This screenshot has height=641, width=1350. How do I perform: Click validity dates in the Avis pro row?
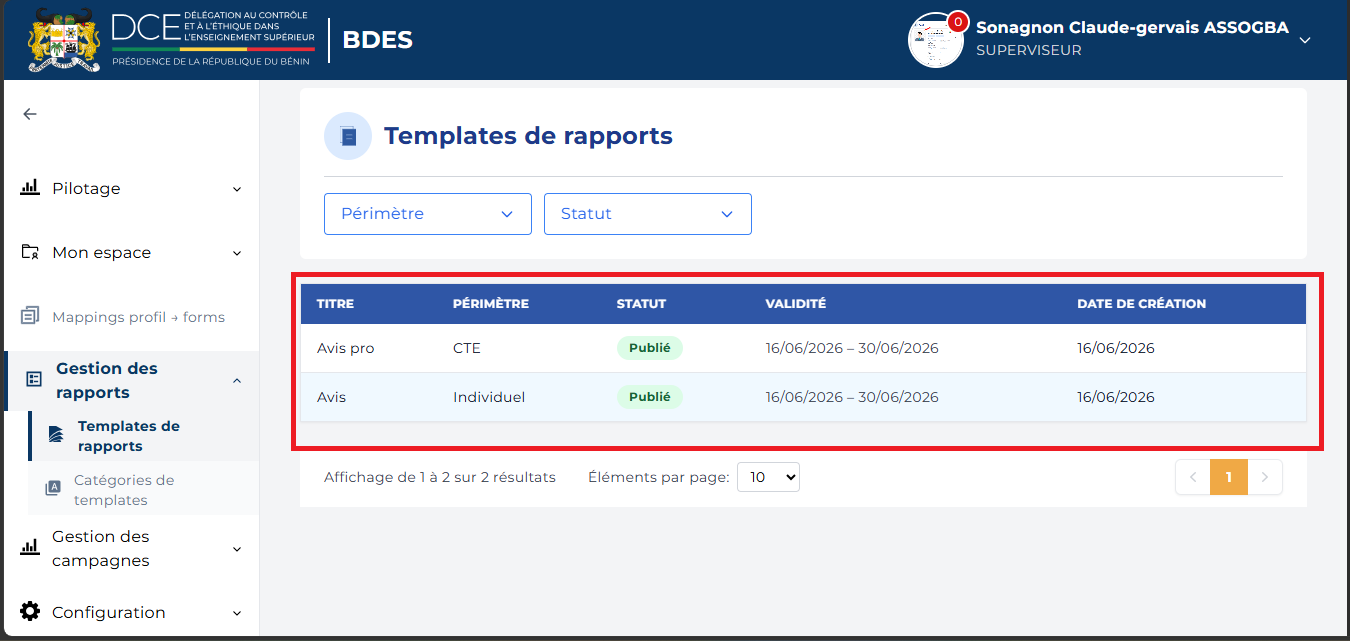pos(852,348)
